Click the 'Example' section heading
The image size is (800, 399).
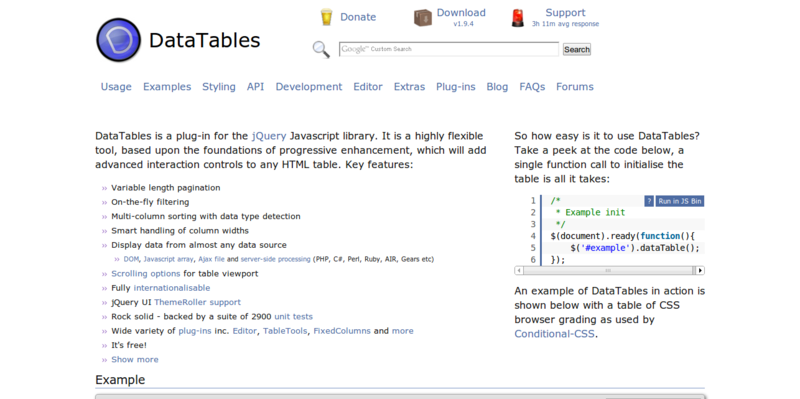point(120,380)
